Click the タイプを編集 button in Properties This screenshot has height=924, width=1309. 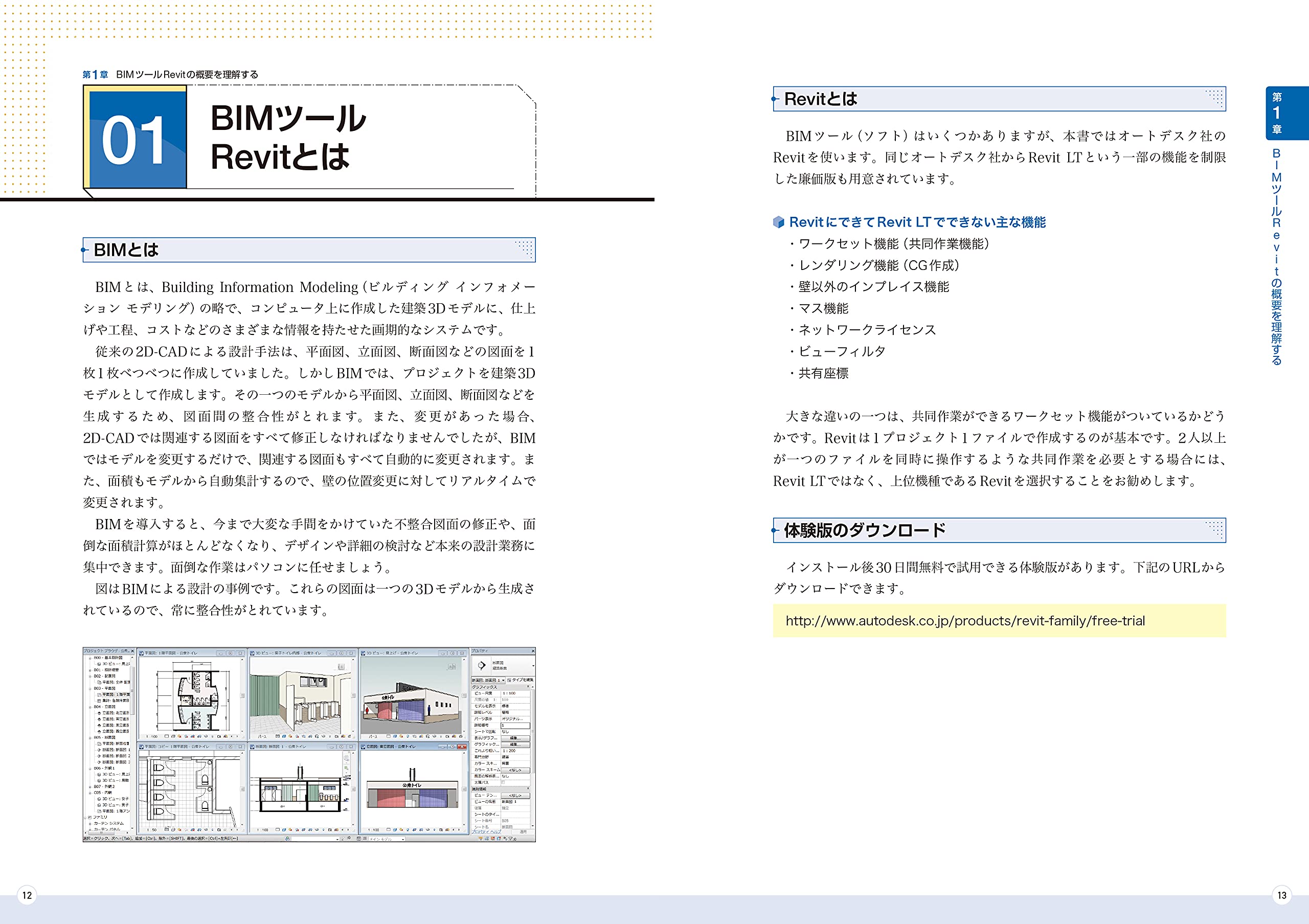(520, 680)
